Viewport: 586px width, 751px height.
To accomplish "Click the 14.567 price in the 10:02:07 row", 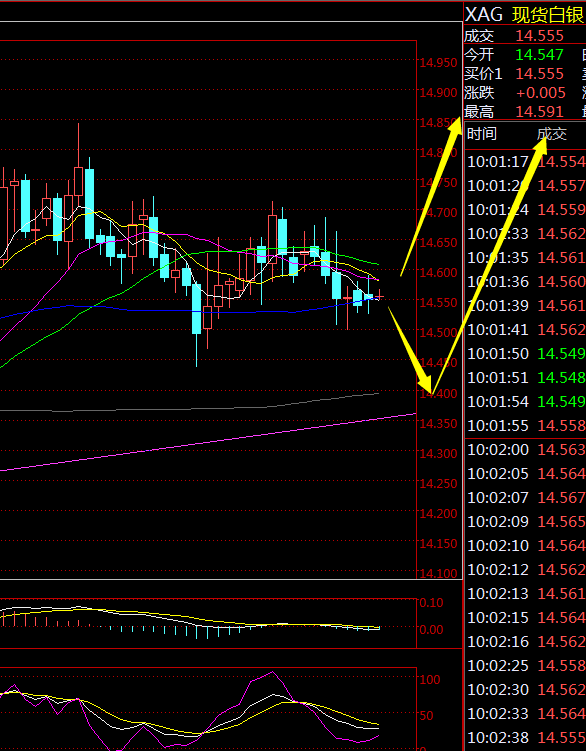I will pyautogui.click(x=561, y=497).
